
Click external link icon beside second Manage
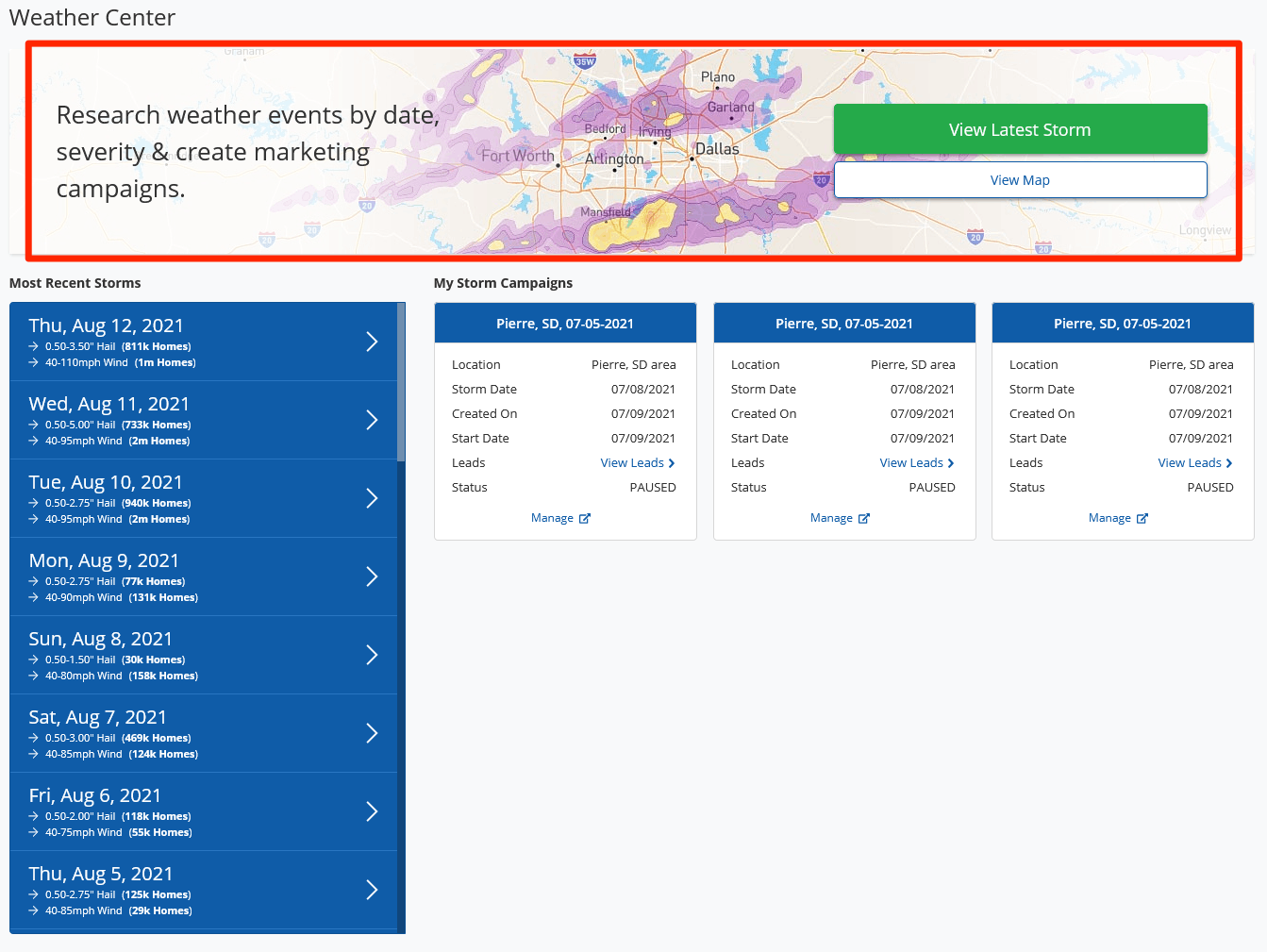[x=864, y=519]
